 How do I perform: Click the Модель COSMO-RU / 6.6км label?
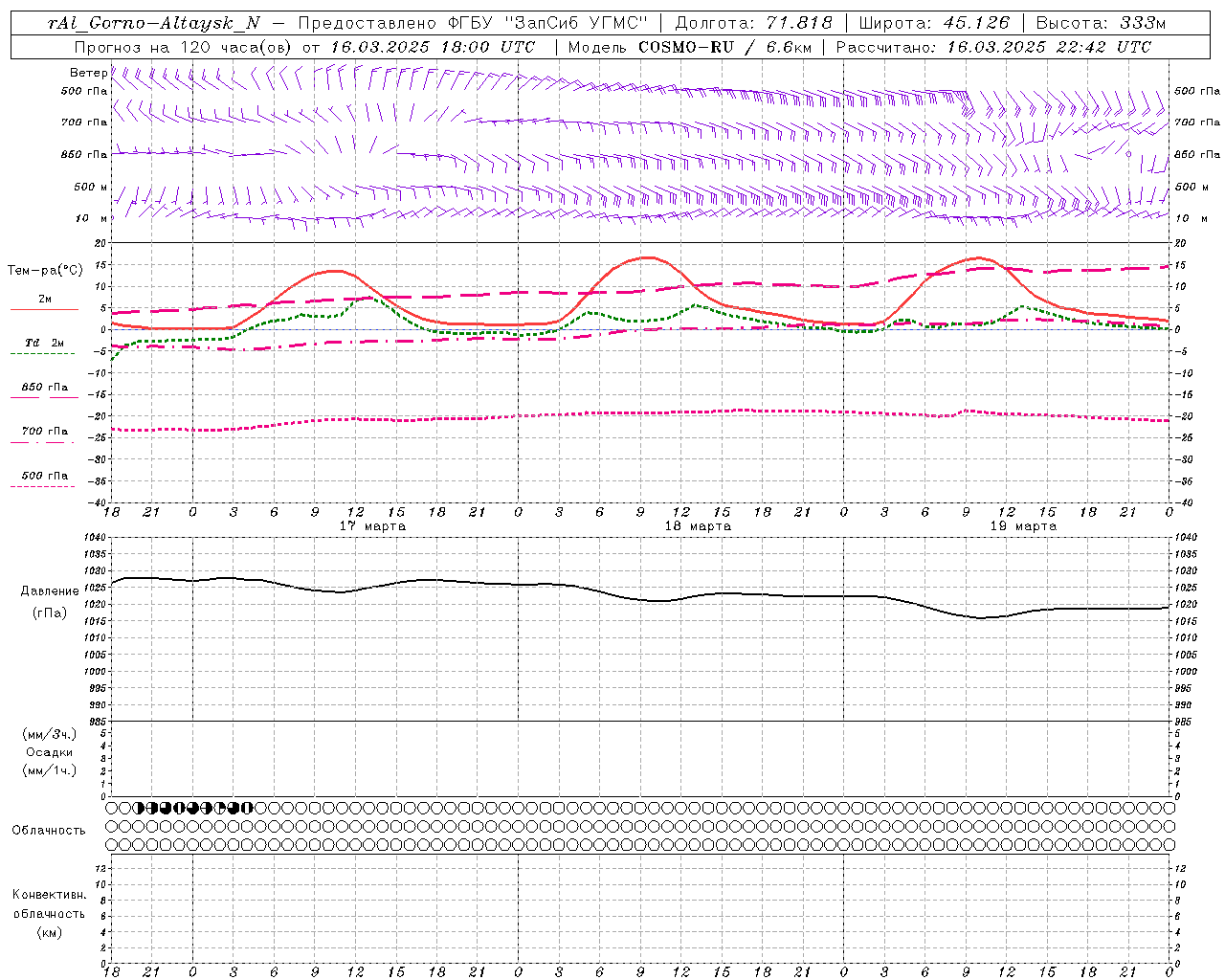[x=689, y=47]
